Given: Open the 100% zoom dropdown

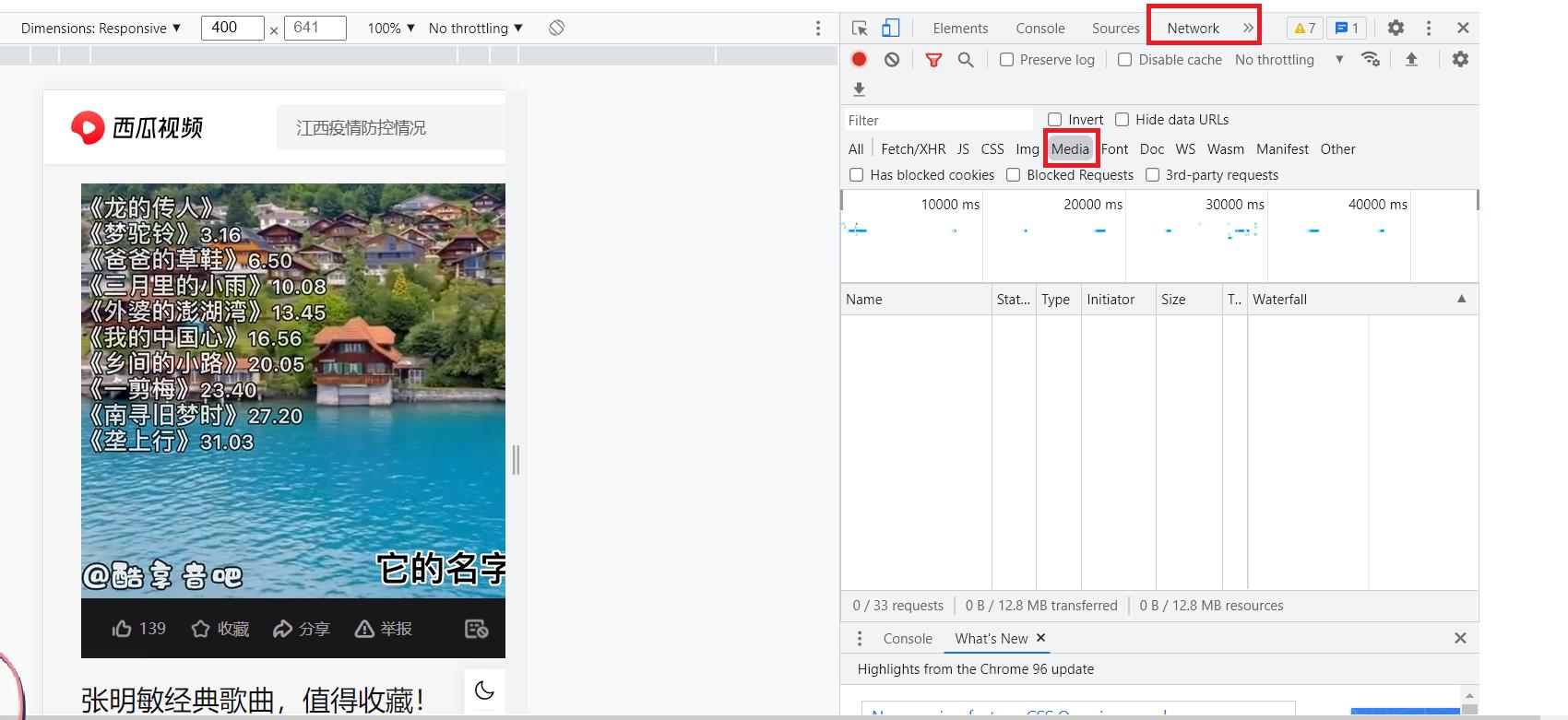Looking at the screenshot, I should click(391, 28).
